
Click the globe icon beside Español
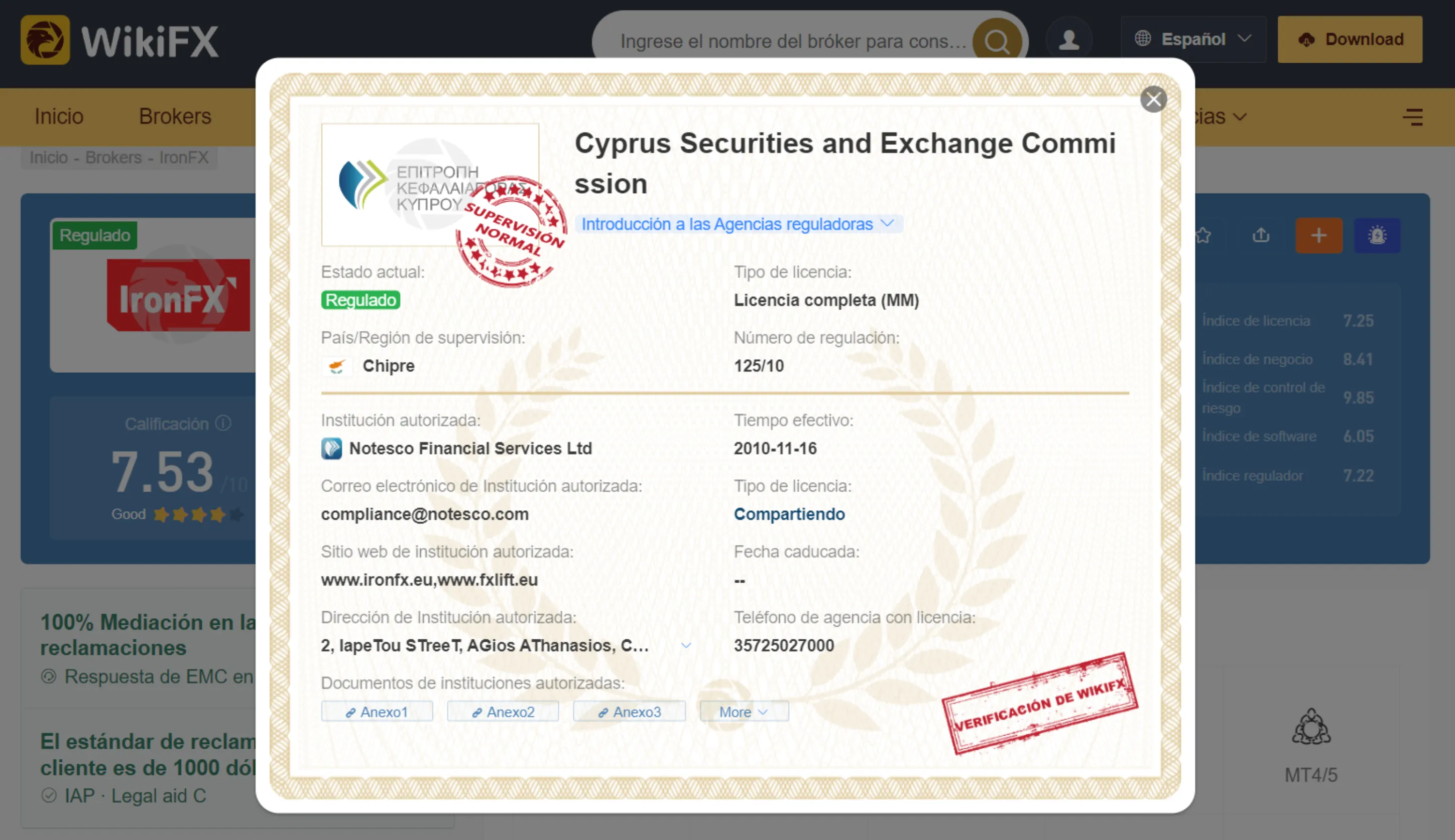tap(1142, 39)
